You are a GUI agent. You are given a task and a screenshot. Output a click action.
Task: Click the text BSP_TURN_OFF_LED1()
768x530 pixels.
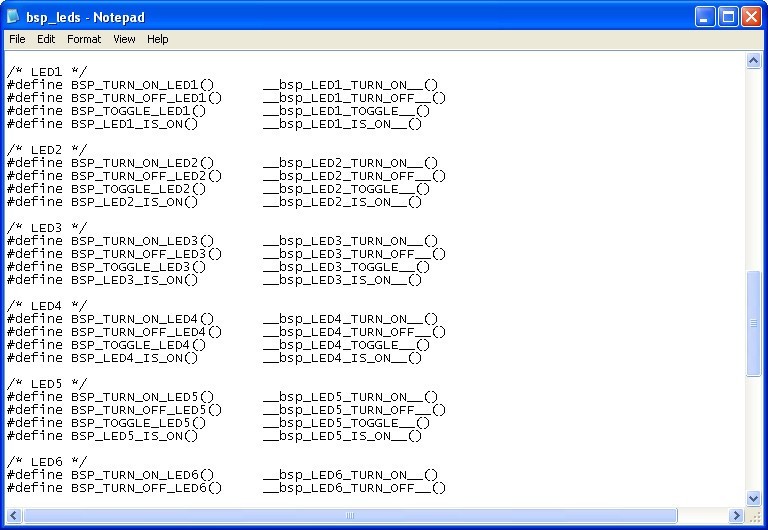pyautogui.click(x=146, y=98)
